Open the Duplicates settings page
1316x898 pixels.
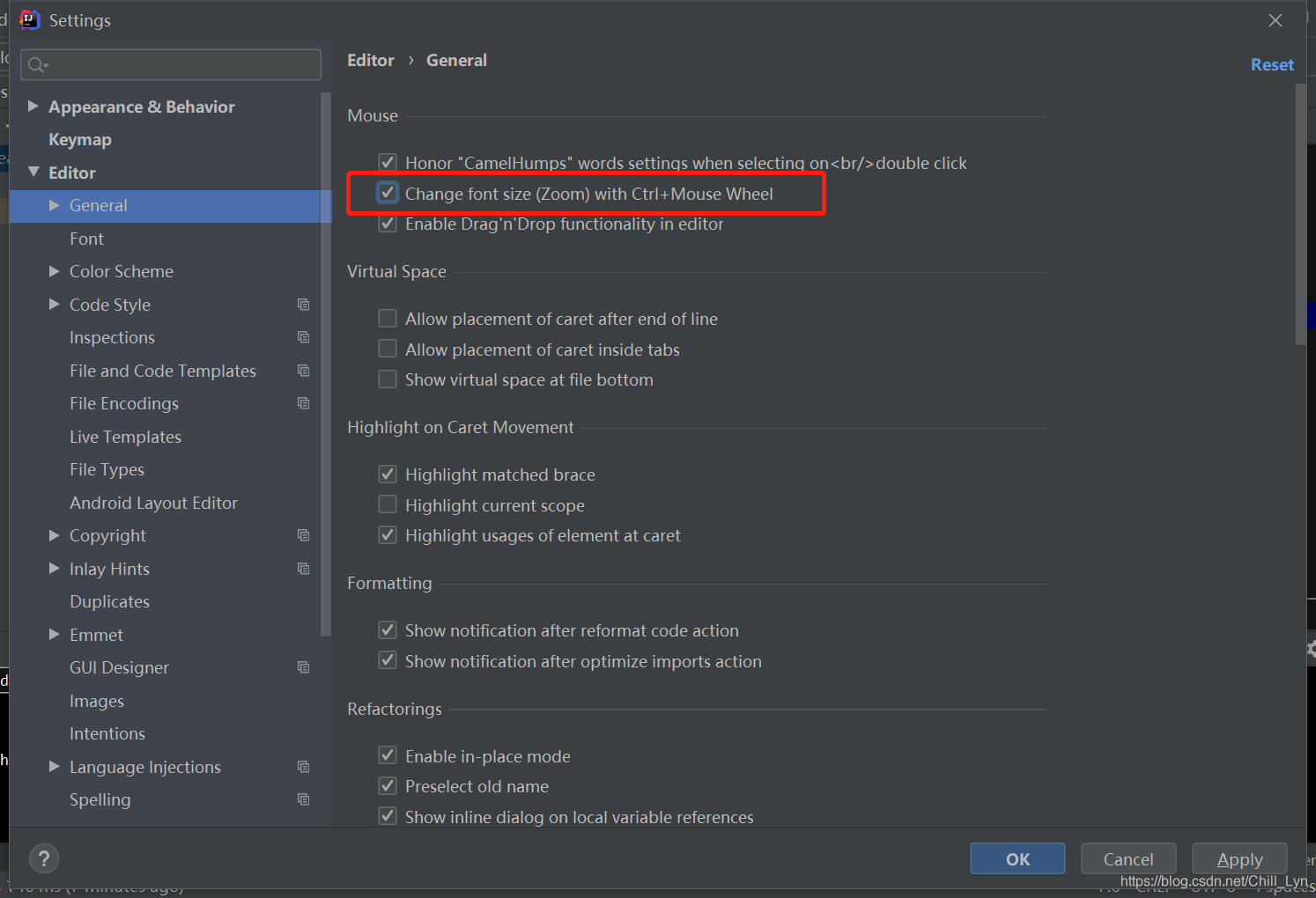(109, 602)
